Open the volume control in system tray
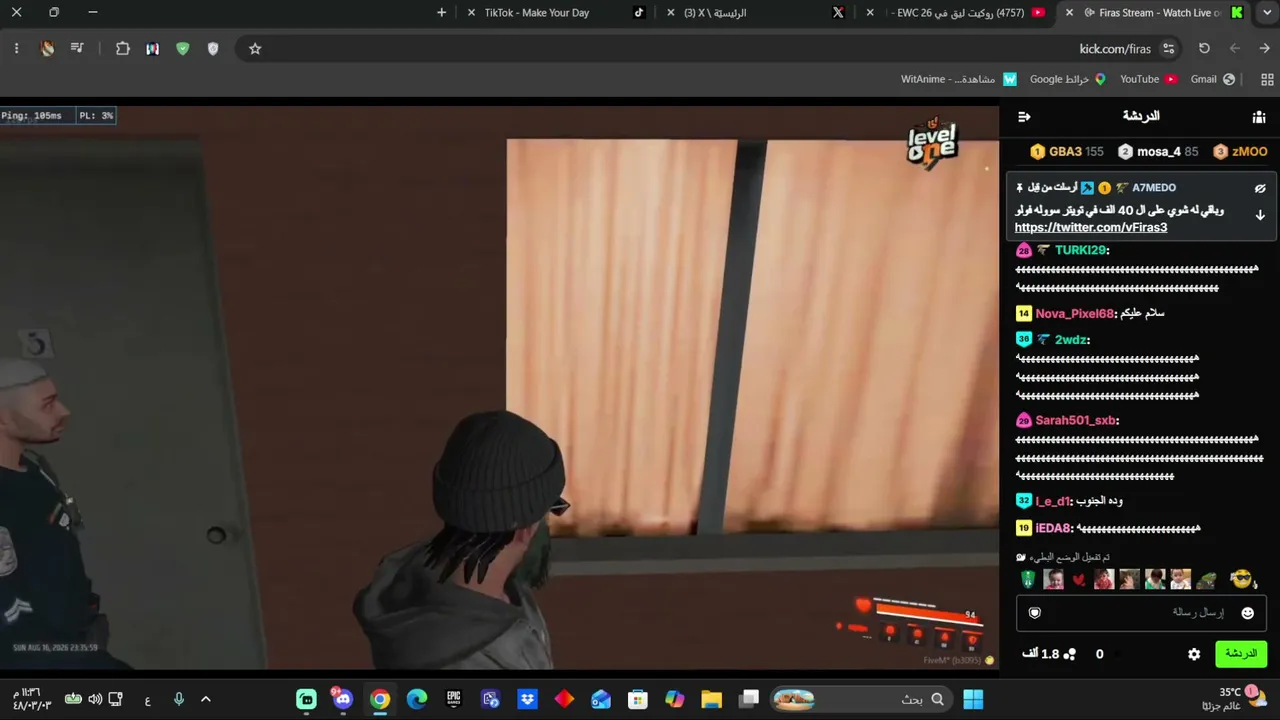Viewport: 1280px width, 720px height. (94, 699)
